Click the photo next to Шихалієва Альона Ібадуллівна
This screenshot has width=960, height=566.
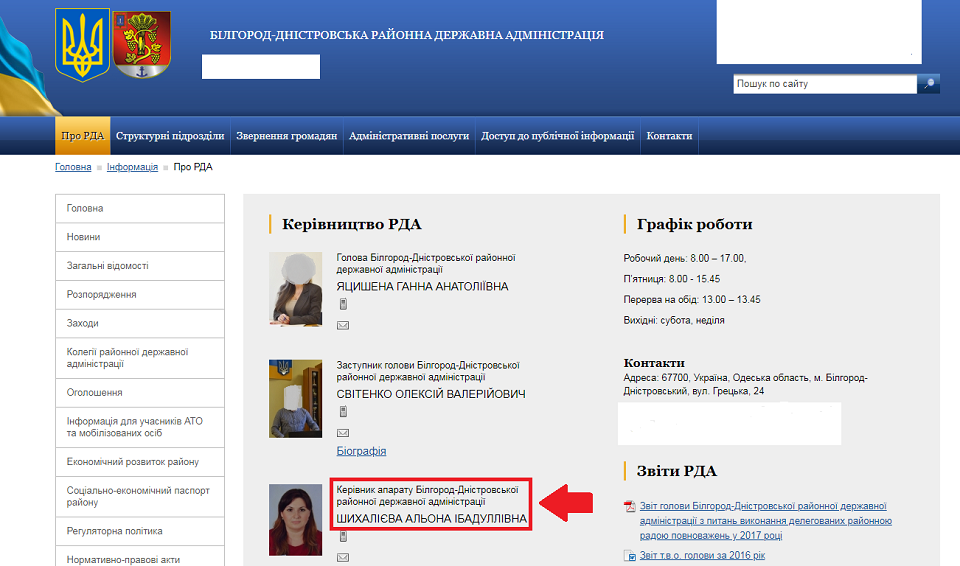pyautogui.click(x=295, y=520)
